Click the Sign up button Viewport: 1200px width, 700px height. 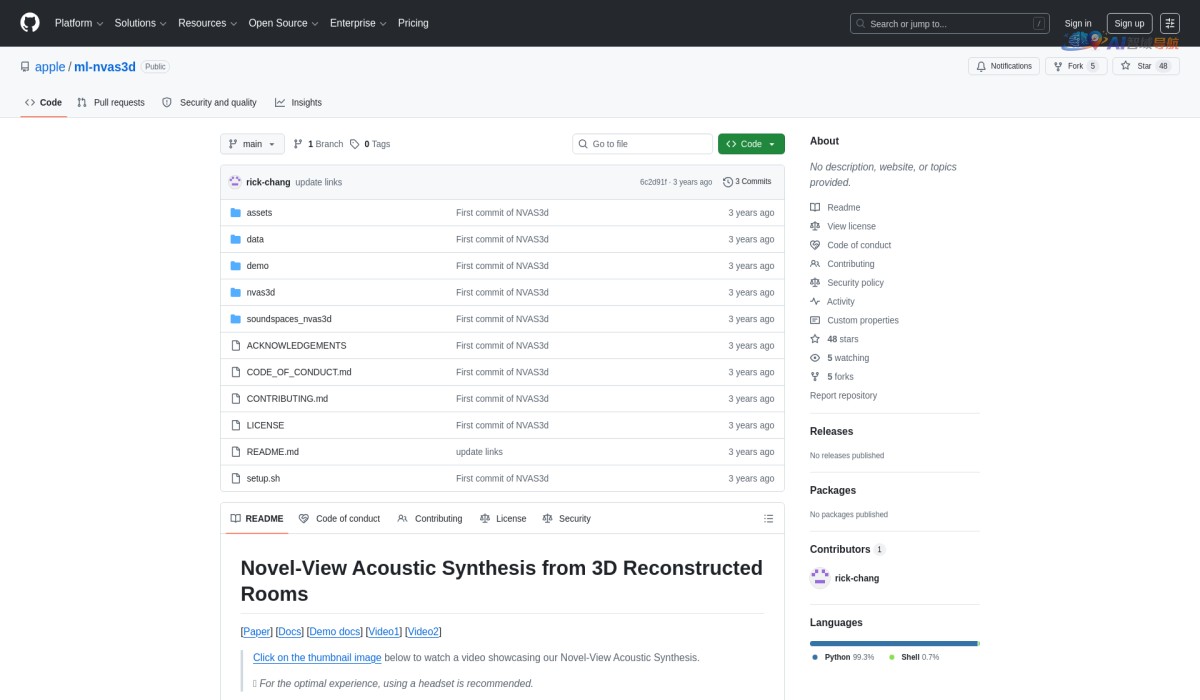[1129, 23]
